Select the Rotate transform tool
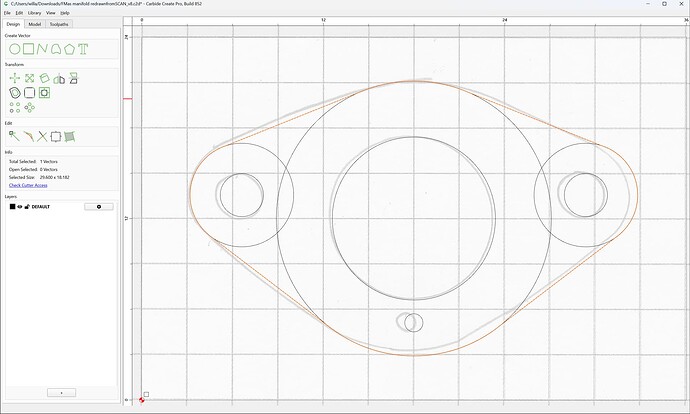690x414 pixels. pyautogui.click(x=44, y=78)
